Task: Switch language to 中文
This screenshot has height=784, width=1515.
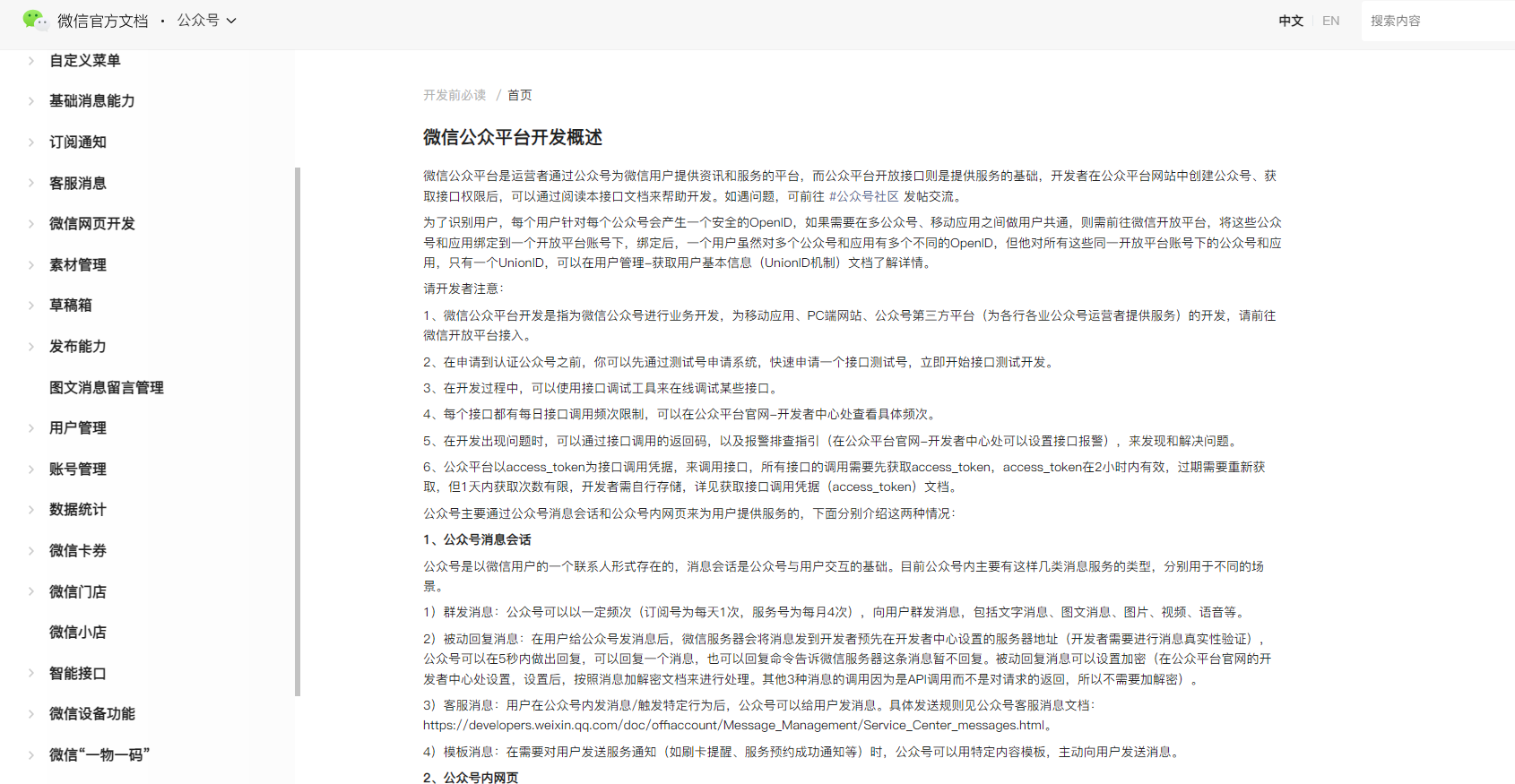Action: click(x=1291, y=21)
